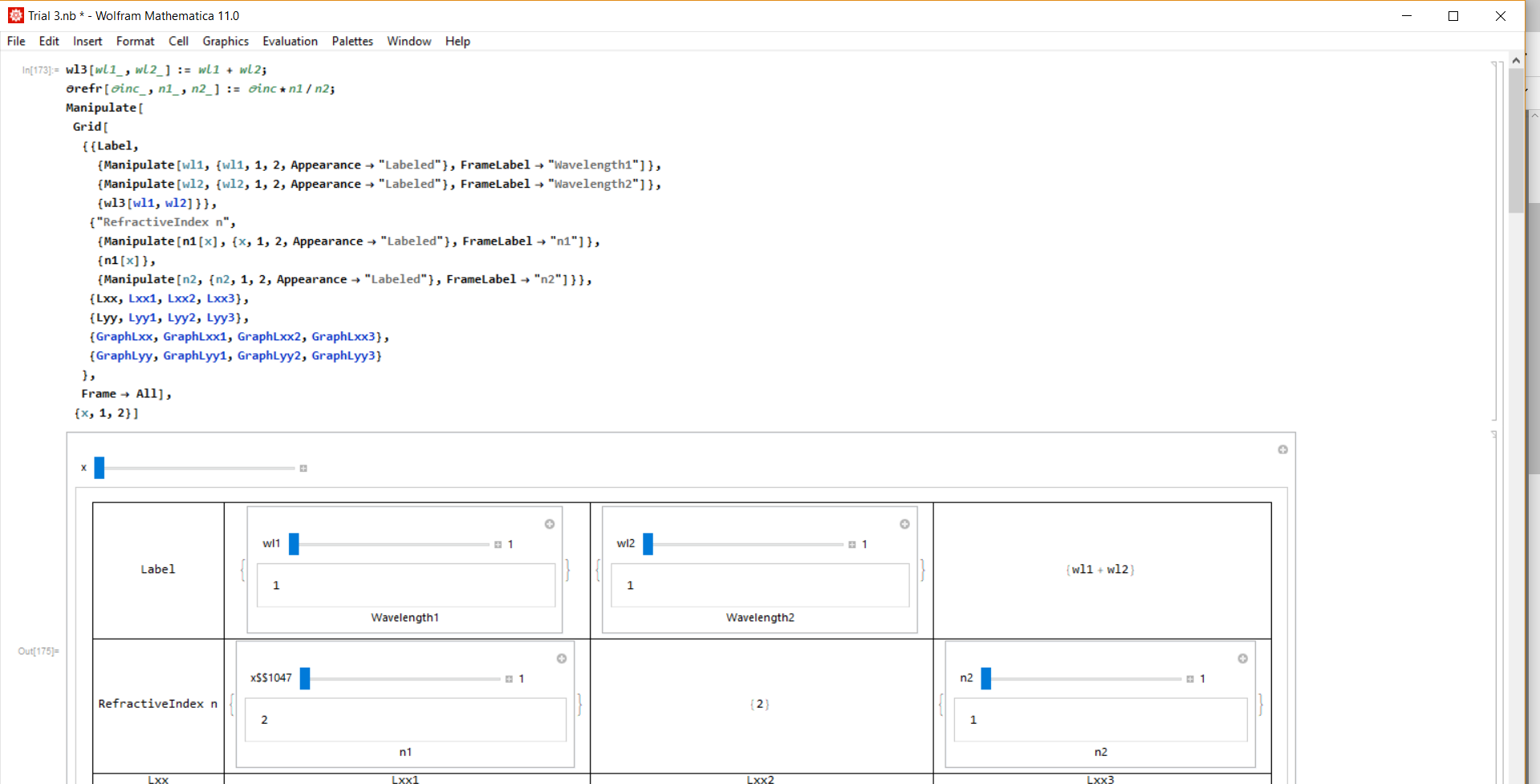Open the Graphics menu
The image size is (1540, 784).
(226, 41)
